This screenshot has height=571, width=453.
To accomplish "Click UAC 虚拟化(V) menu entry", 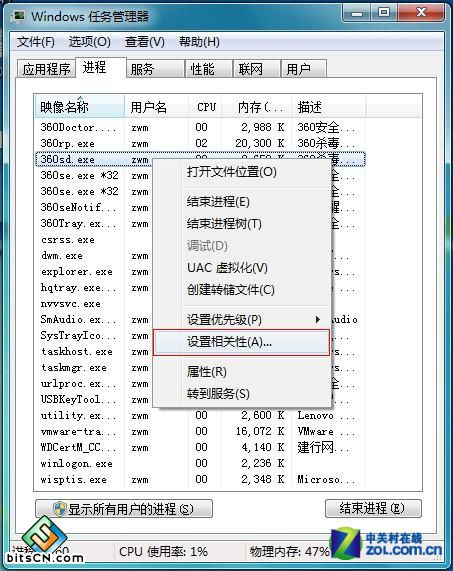I will (x=242, y=268).
